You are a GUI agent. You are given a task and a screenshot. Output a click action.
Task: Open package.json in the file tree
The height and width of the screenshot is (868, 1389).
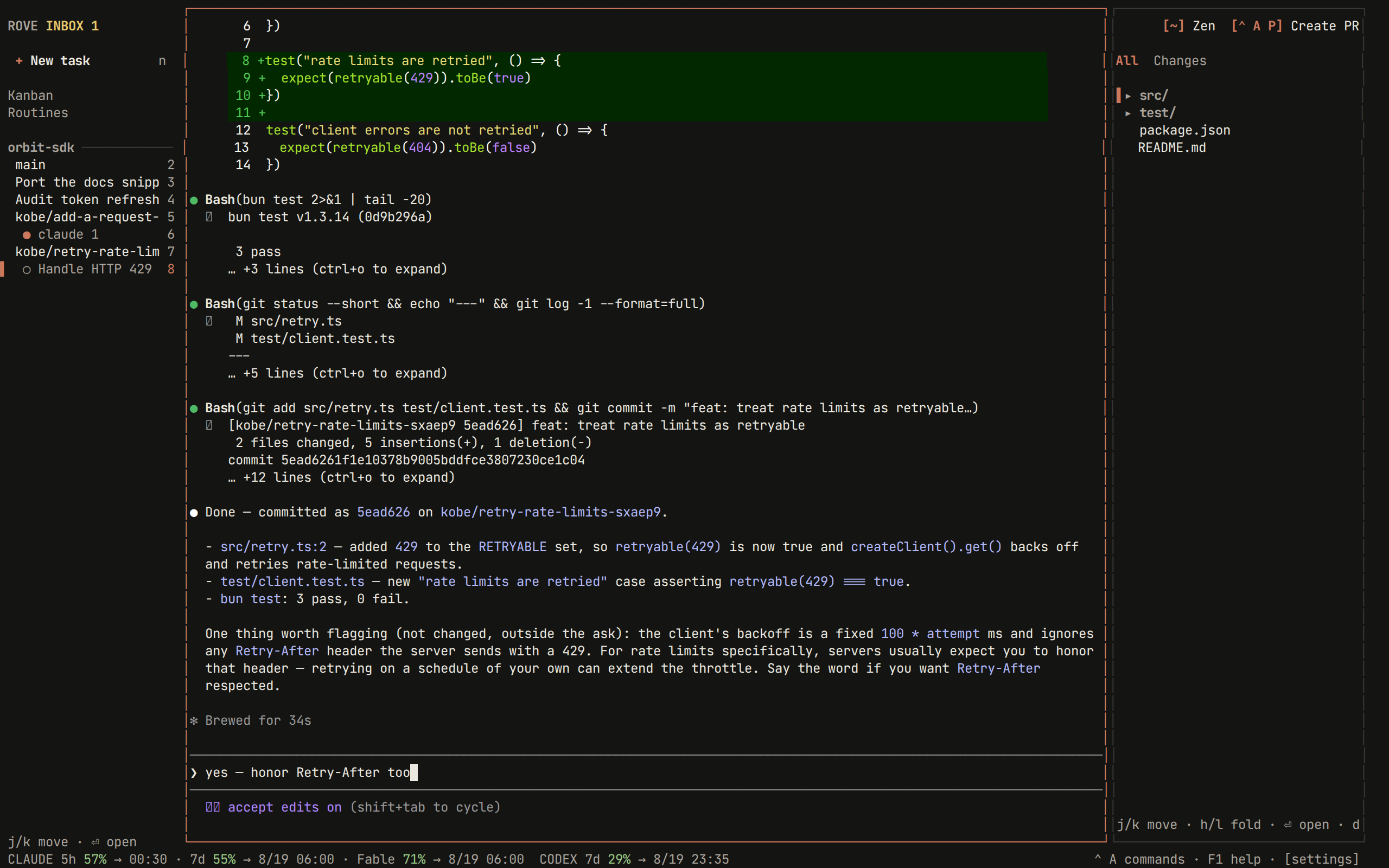click(x=1184, y=130)
